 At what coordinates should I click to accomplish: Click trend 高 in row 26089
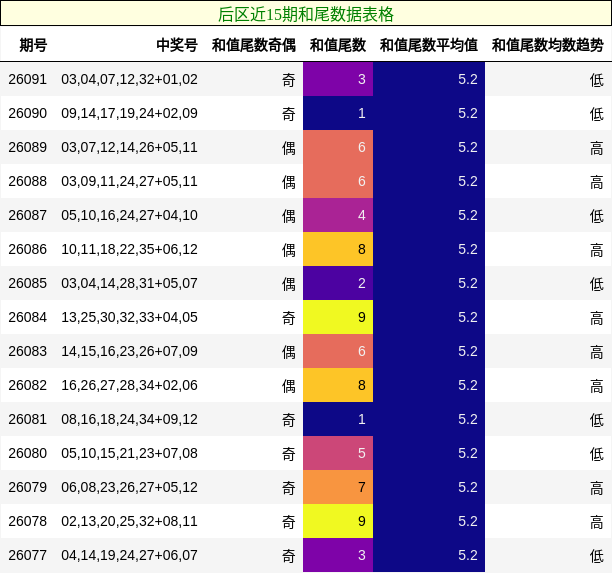597,148
